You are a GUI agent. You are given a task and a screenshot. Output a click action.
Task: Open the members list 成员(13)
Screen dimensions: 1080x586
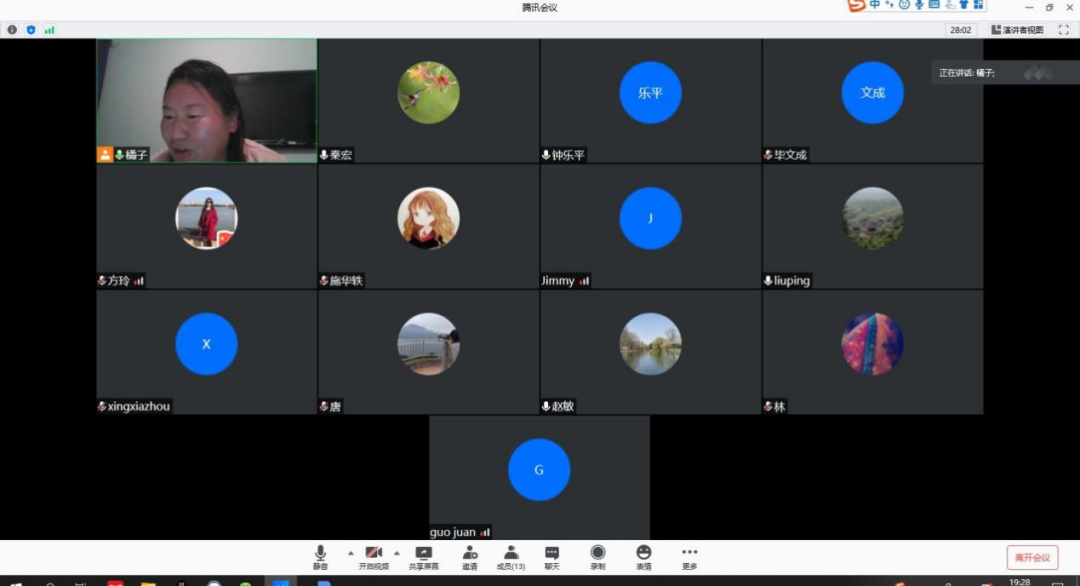tap(511, 555)
